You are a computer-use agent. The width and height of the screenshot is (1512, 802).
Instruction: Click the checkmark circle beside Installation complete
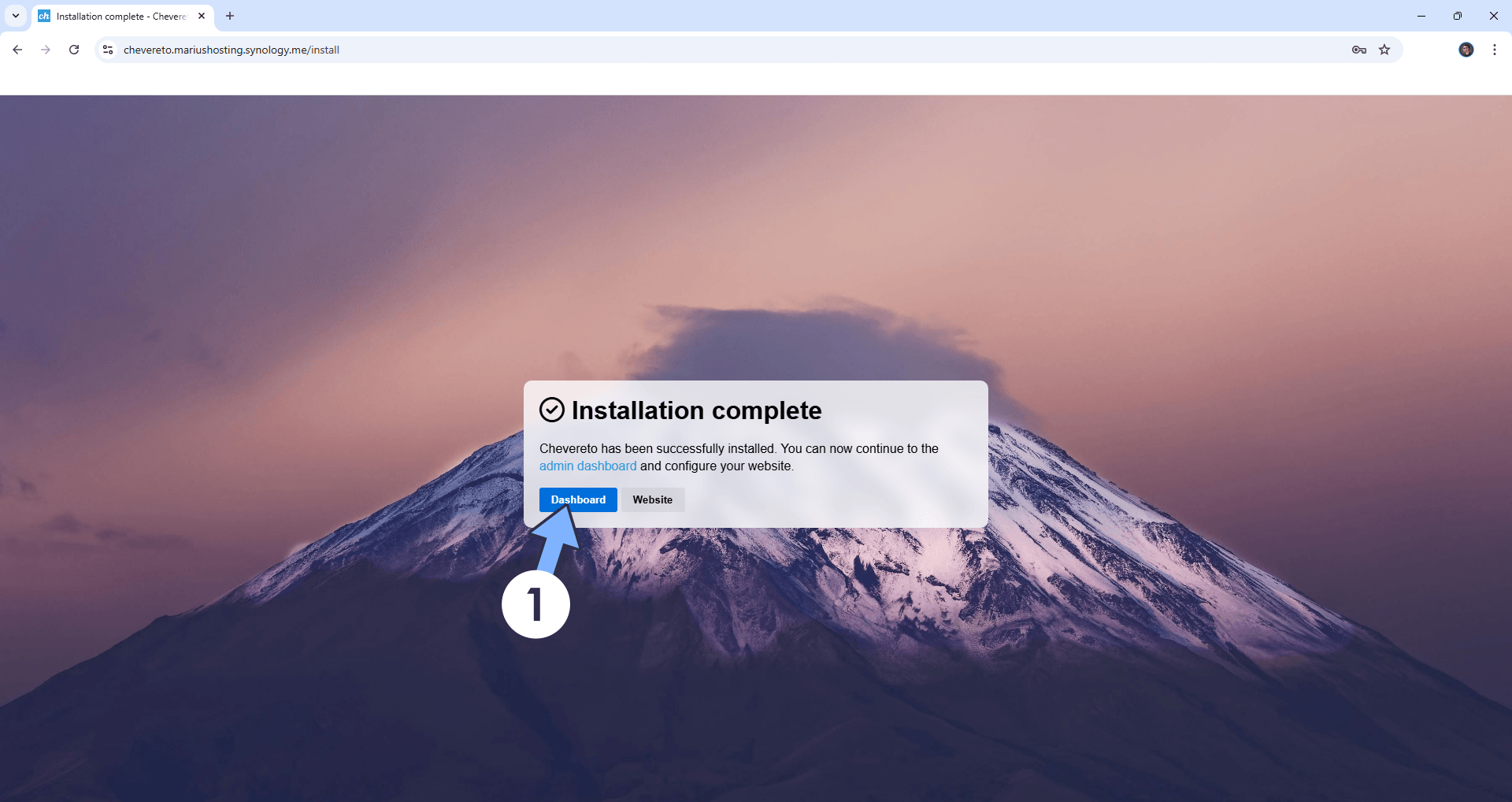coord(552,409)
